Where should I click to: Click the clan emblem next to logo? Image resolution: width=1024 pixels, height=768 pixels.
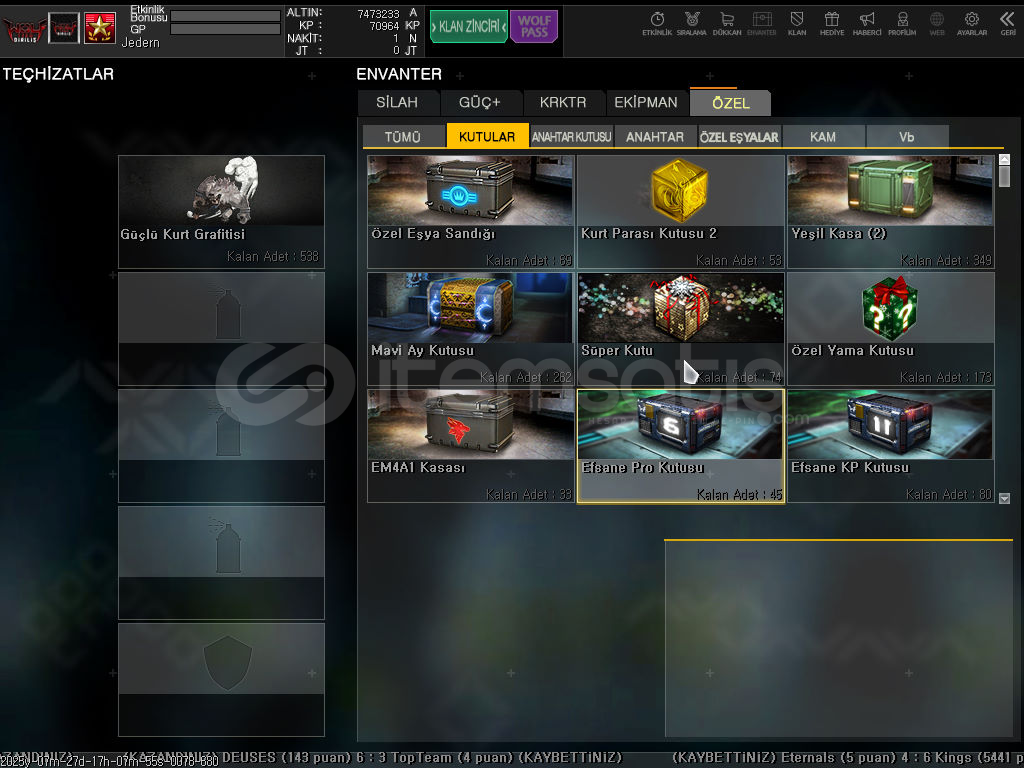[x=64, y=28]
